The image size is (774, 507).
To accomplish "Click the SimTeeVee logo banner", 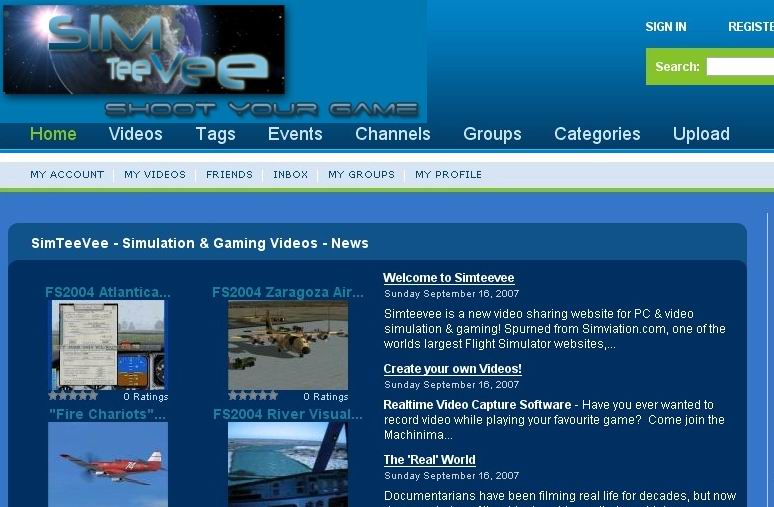I will [144, 49].
